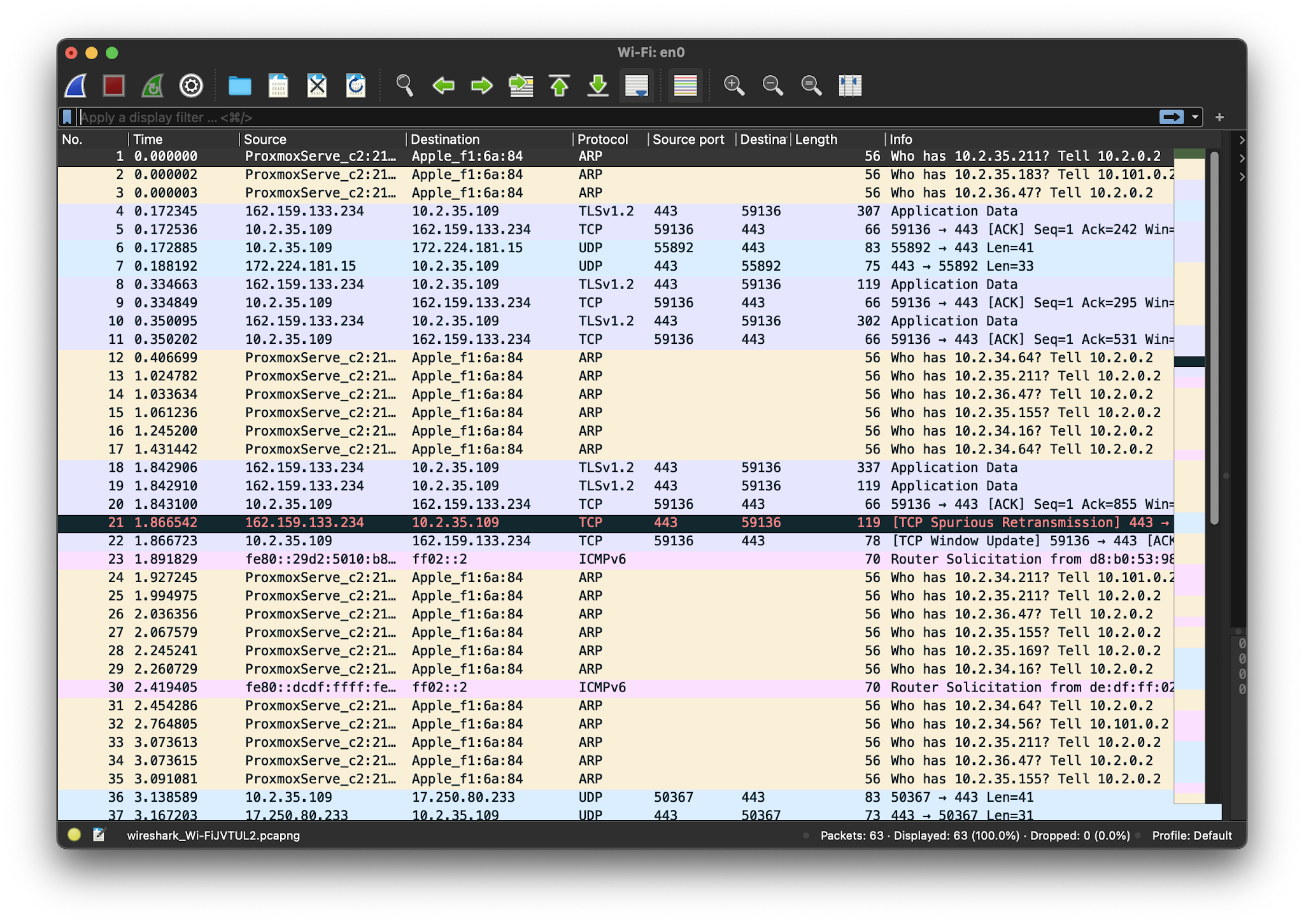Jump to the first packet

[559, 85]
